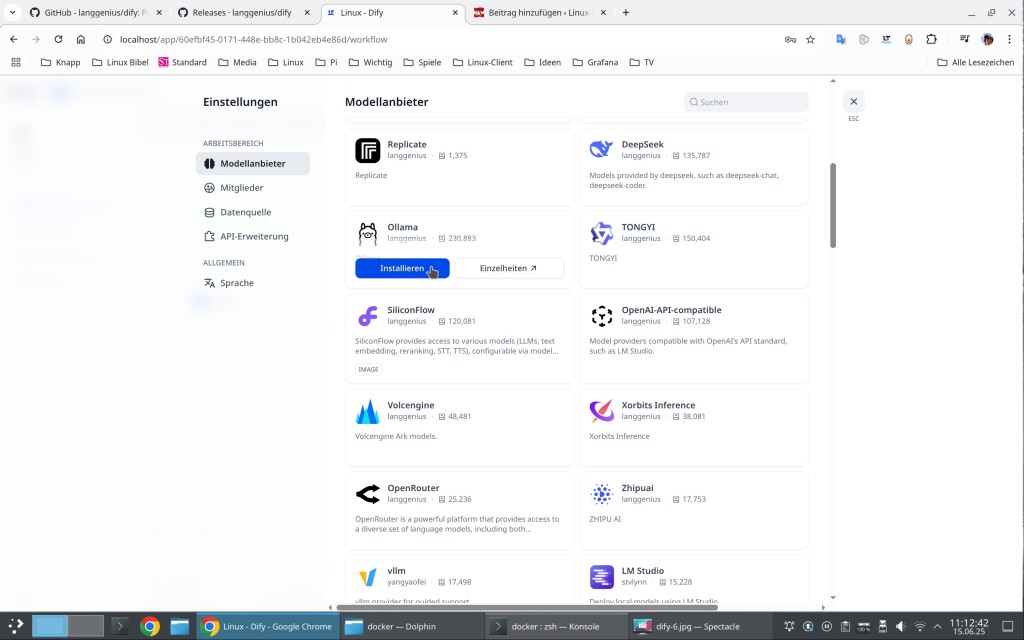Open API-Erweiterung settings
The width and height of the screenshot is (1024, 640).
tap(254, 236)
